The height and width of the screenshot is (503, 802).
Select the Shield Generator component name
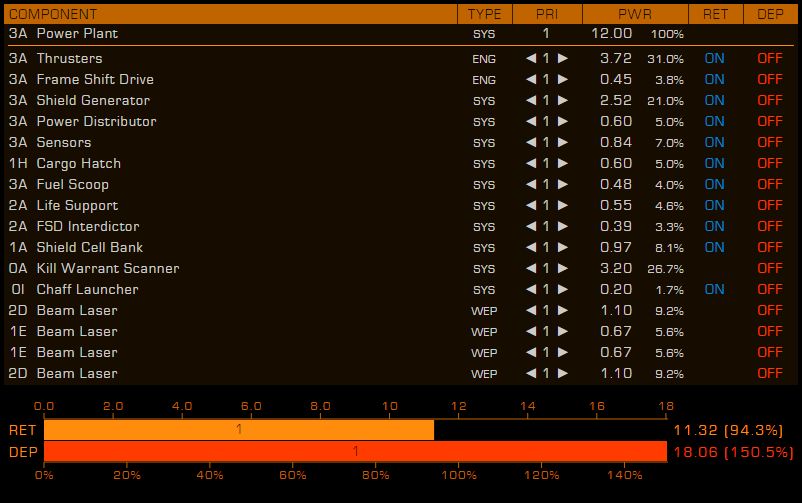93,100
